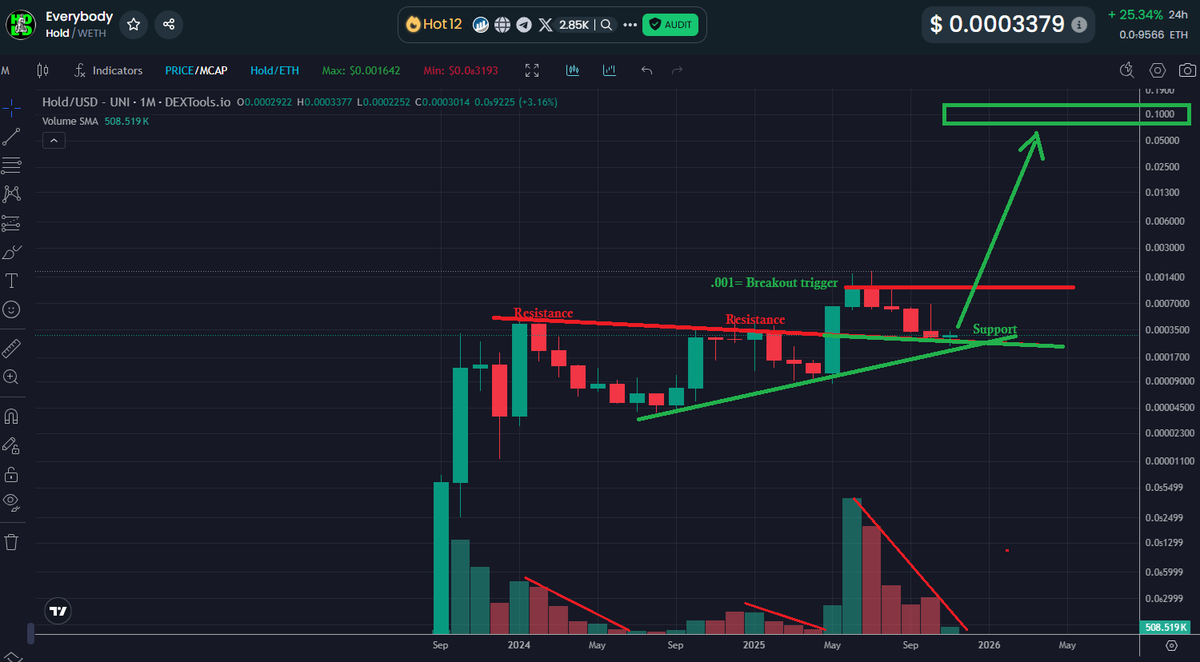1200x662 pixels.
Task: Open chart settings gear
Action: (x=1157, y=70)
